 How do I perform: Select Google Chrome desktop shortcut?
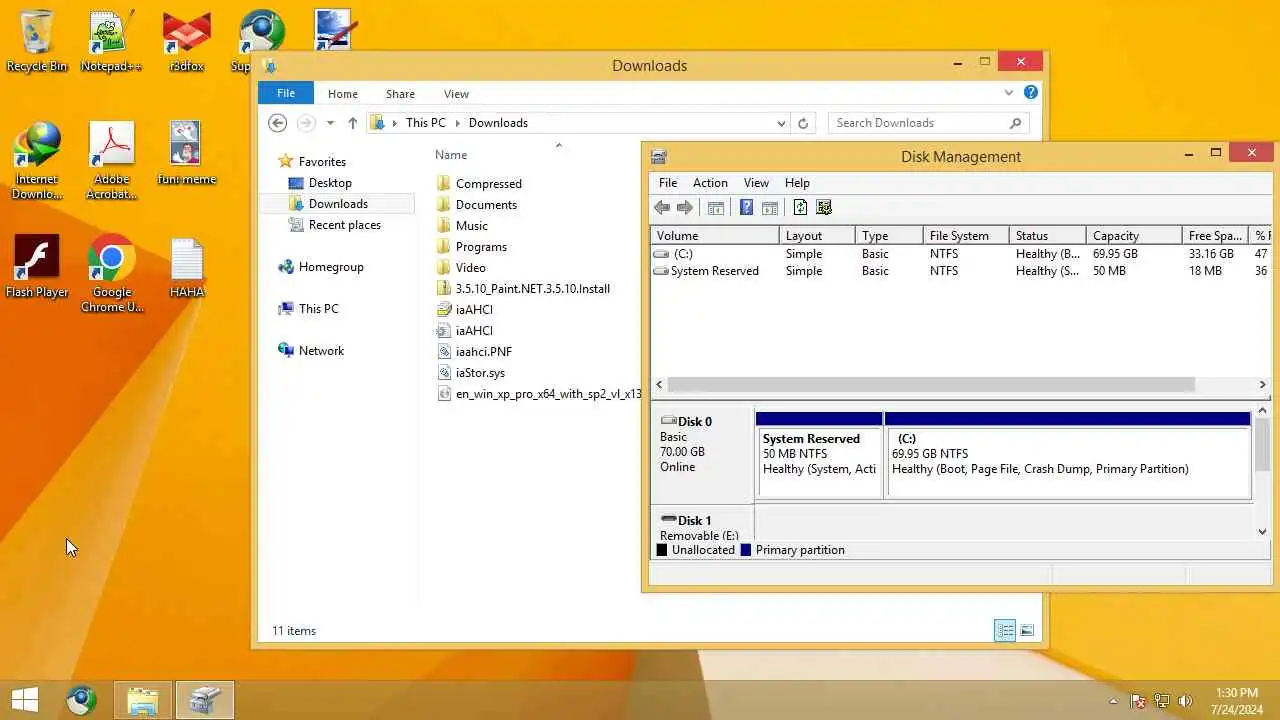112,274
